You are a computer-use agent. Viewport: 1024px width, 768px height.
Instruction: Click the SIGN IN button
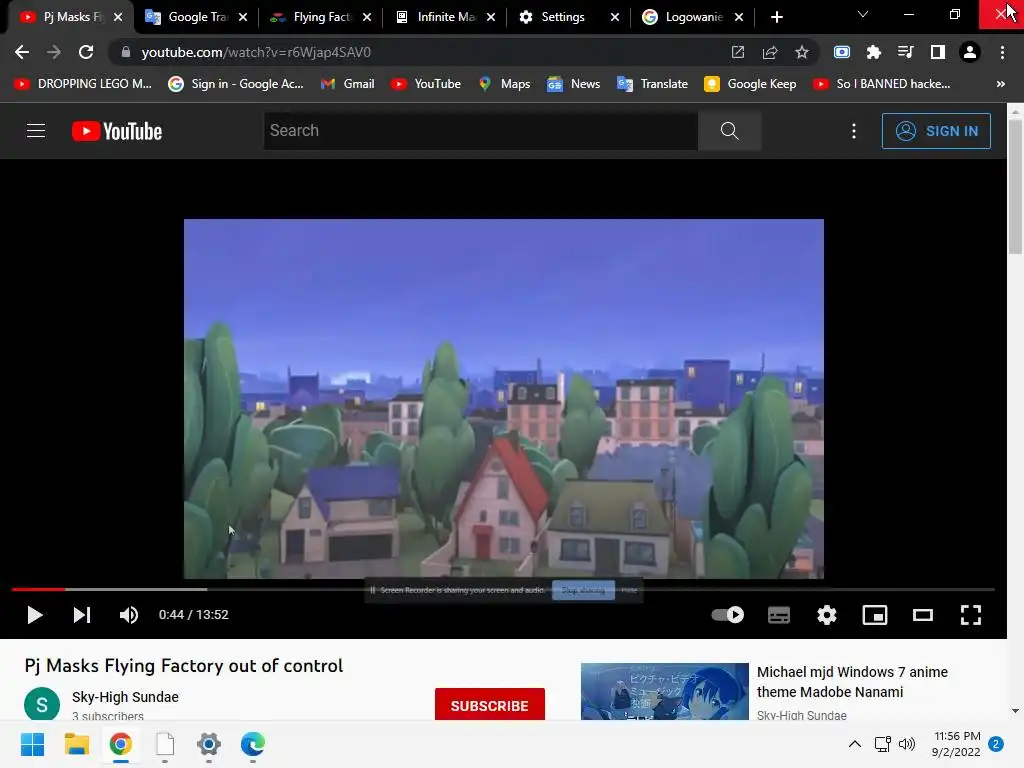point(936,131)
